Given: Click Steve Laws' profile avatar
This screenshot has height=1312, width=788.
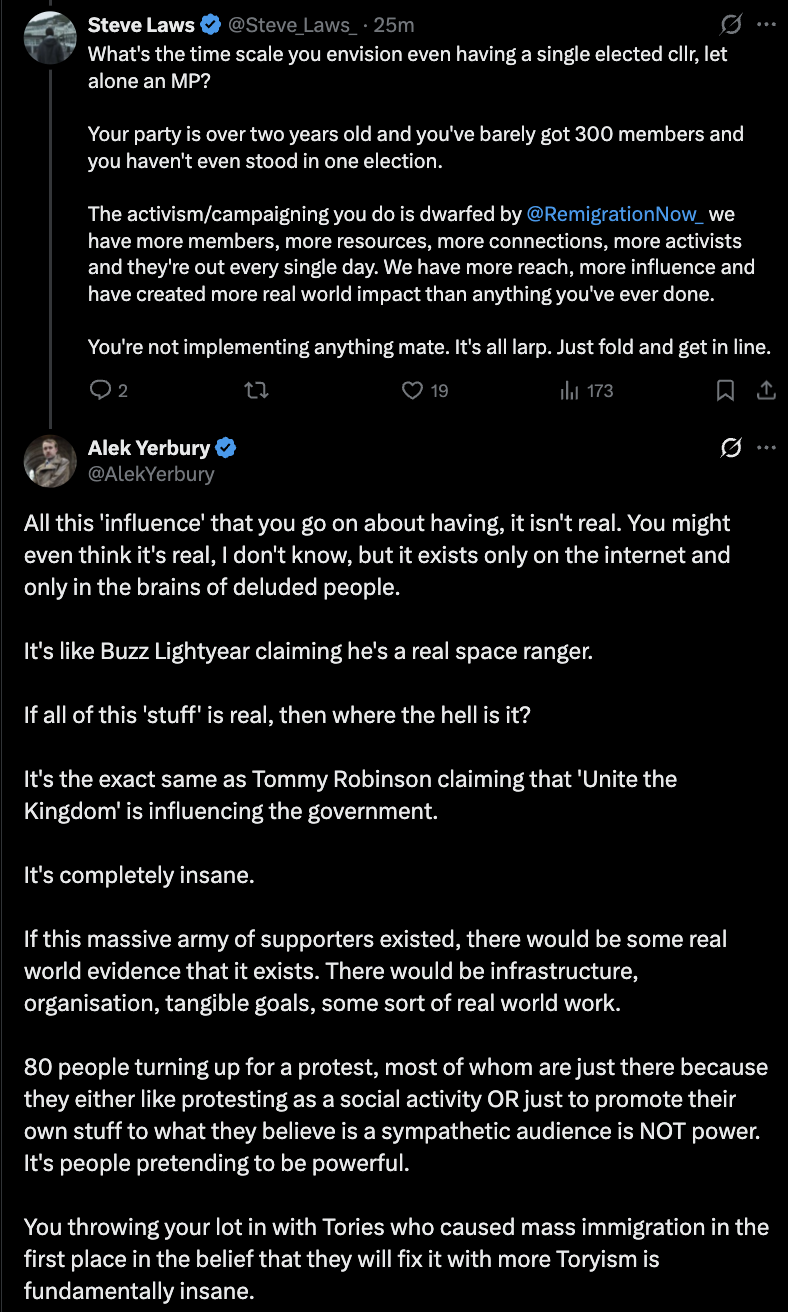Looking at the screenshot, I should 50,38.
